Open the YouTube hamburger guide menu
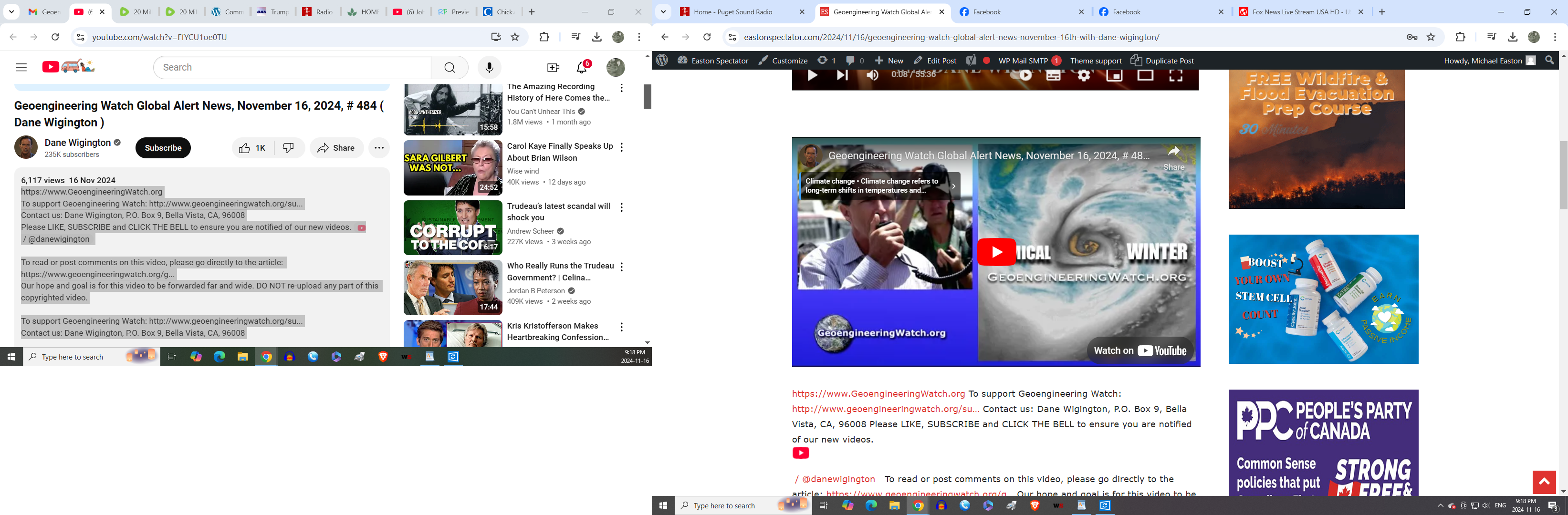Viewport: 1568px width, 515px height. (21, 68)
